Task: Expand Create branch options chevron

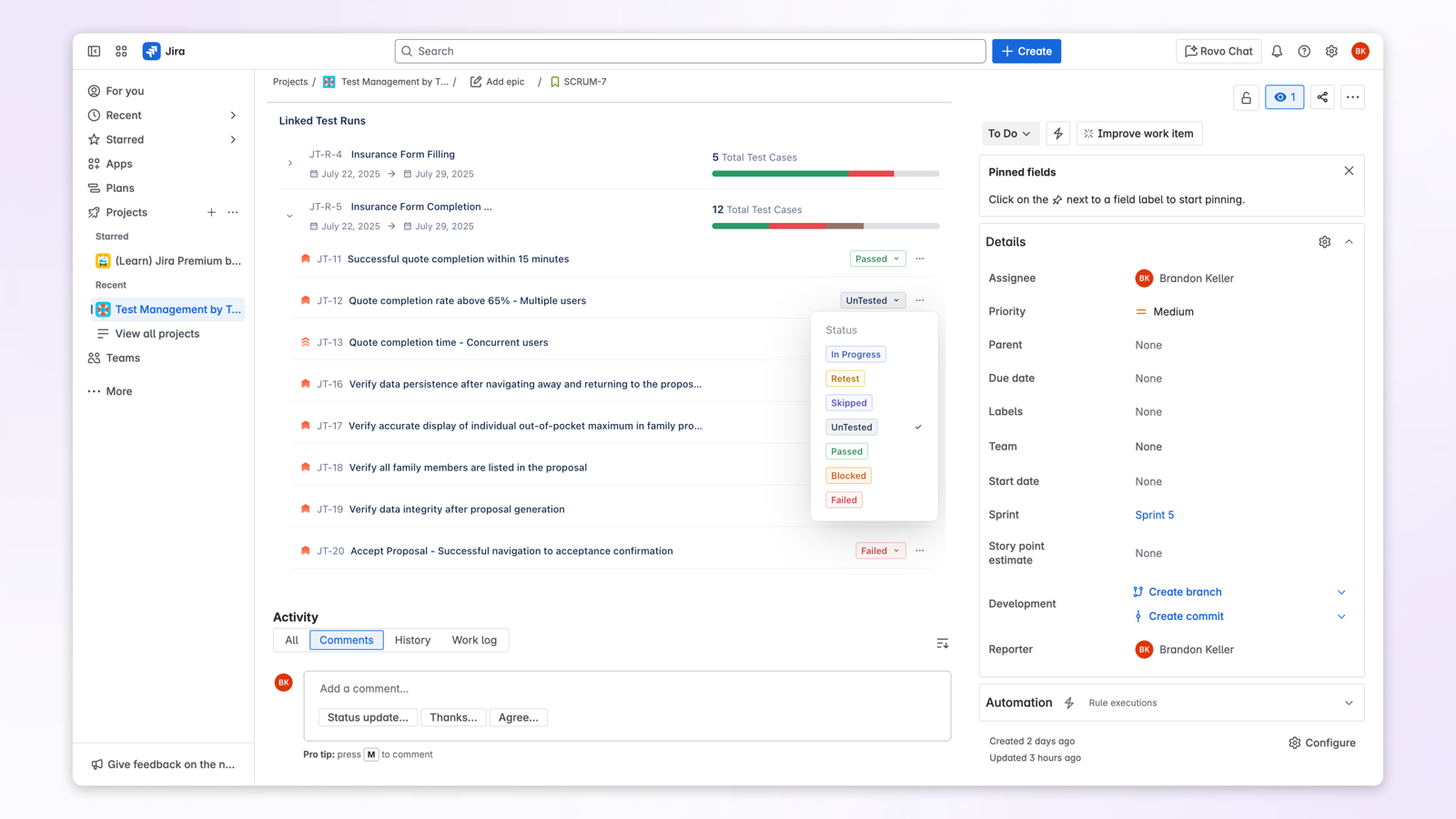Action: tap(1341, 592)
